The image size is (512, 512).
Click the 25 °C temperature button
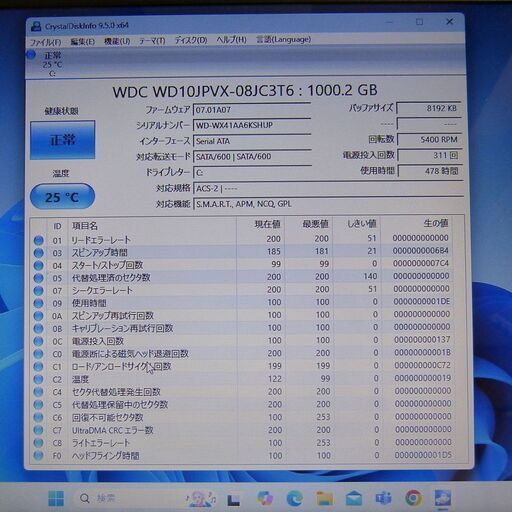click(62, 197)
